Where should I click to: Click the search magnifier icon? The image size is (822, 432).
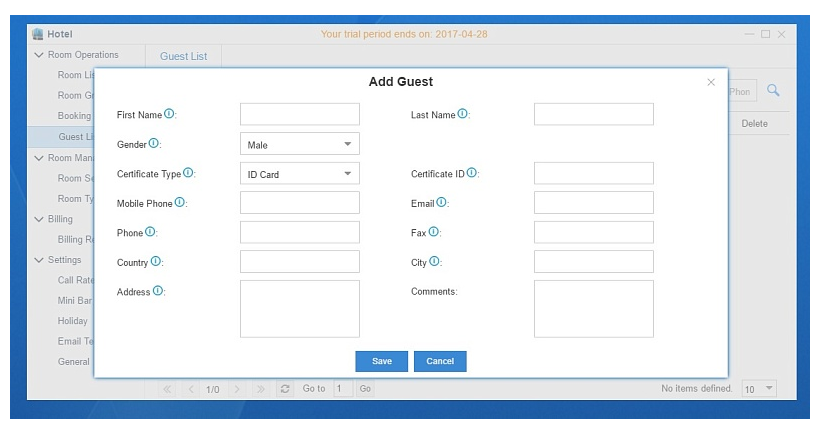[x=773, y=91]
